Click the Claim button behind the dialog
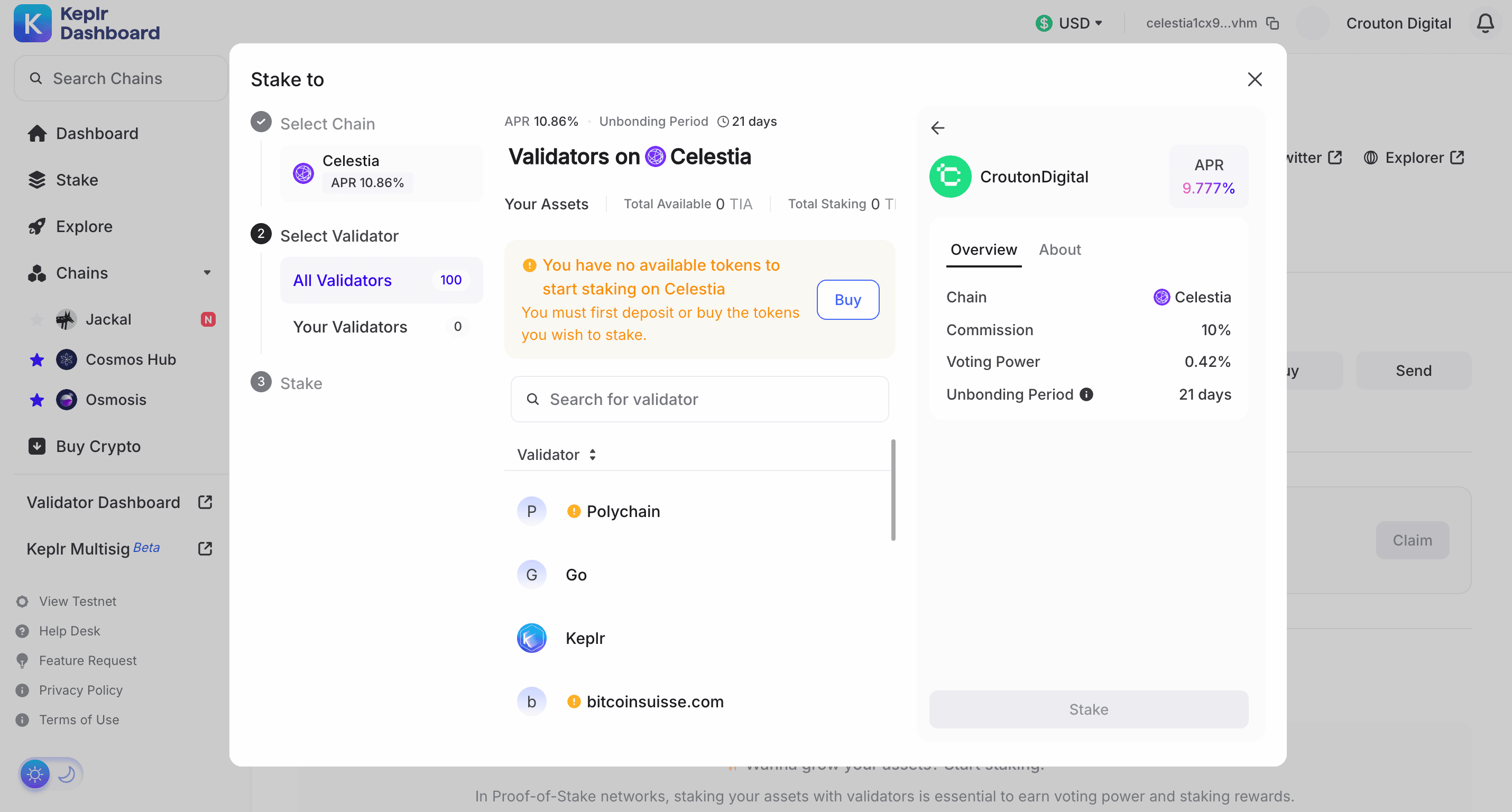This screenshot has height=812, width=1512. point(1412,540)
